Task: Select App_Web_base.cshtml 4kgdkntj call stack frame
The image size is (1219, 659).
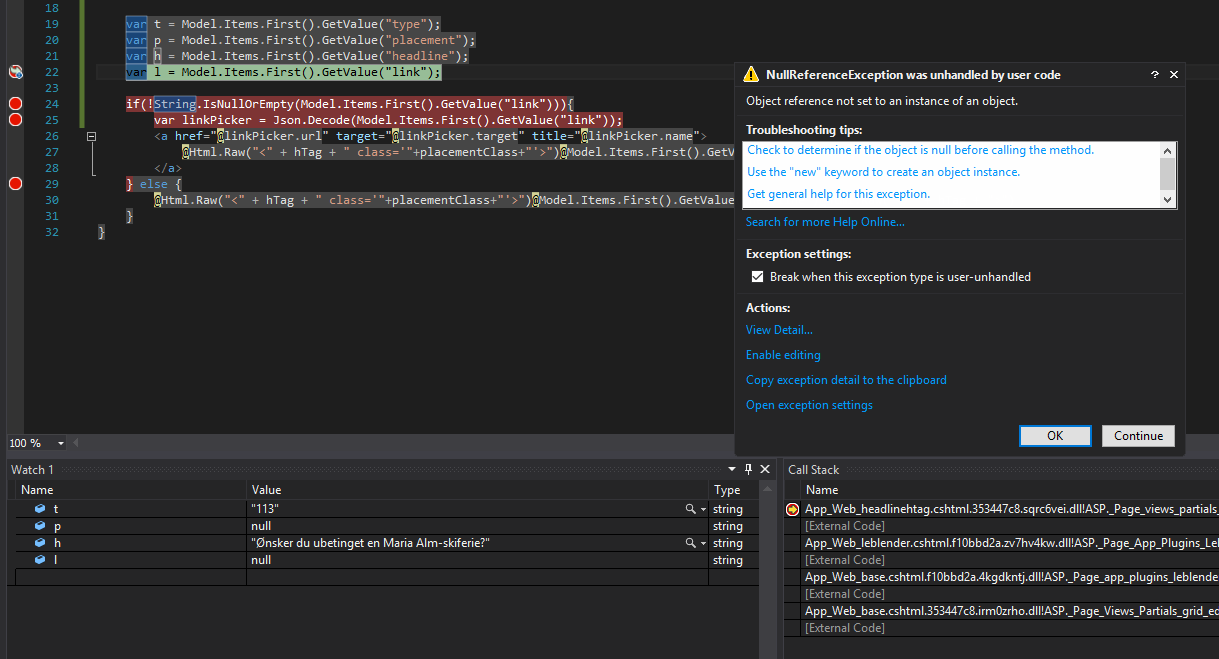Action: coord(1011,577)
